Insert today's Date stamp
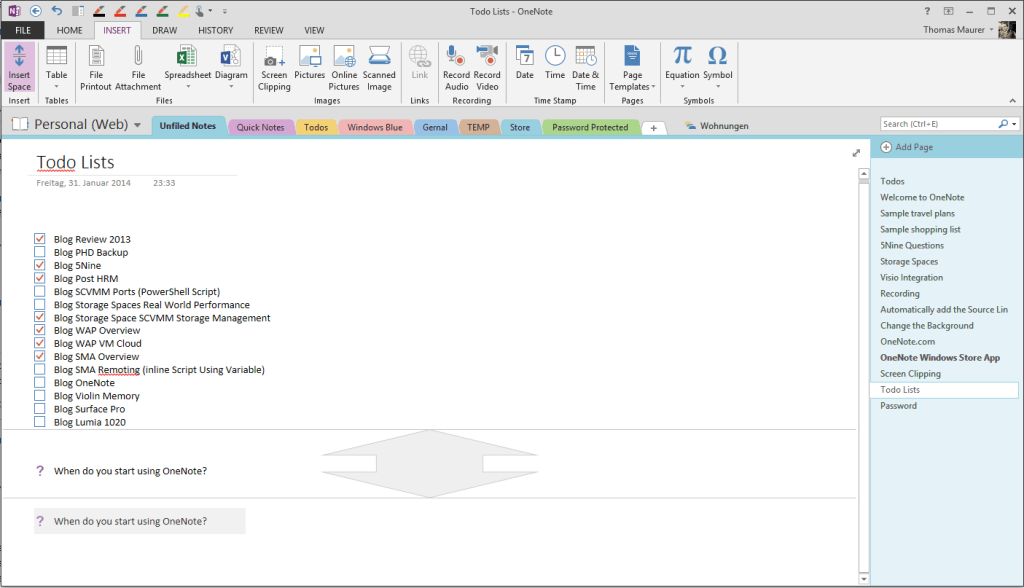1024x588 pixels. (524, 63)
